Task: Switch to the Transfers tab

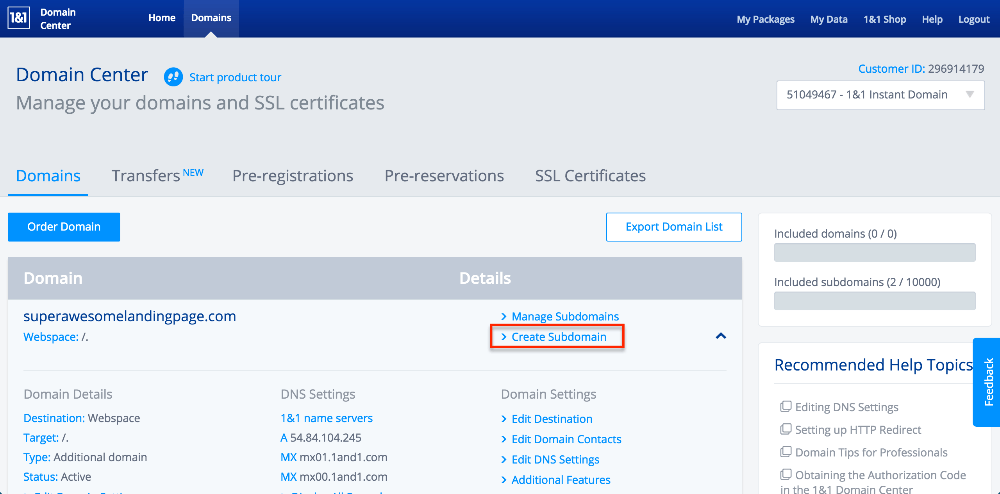Action: pos(158,175)
